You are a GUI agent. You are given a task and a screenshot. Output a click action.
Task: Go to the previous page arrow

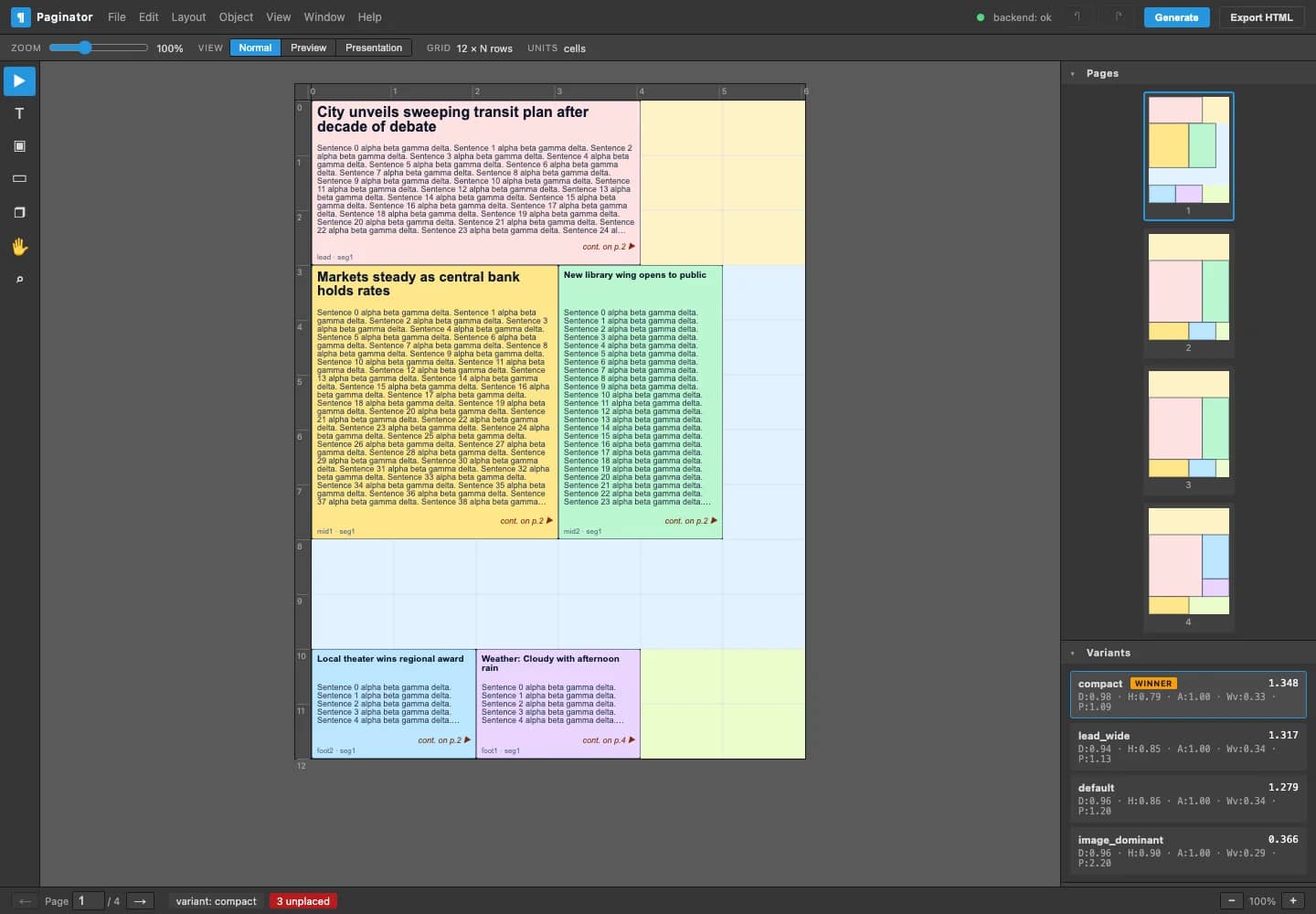26,901
